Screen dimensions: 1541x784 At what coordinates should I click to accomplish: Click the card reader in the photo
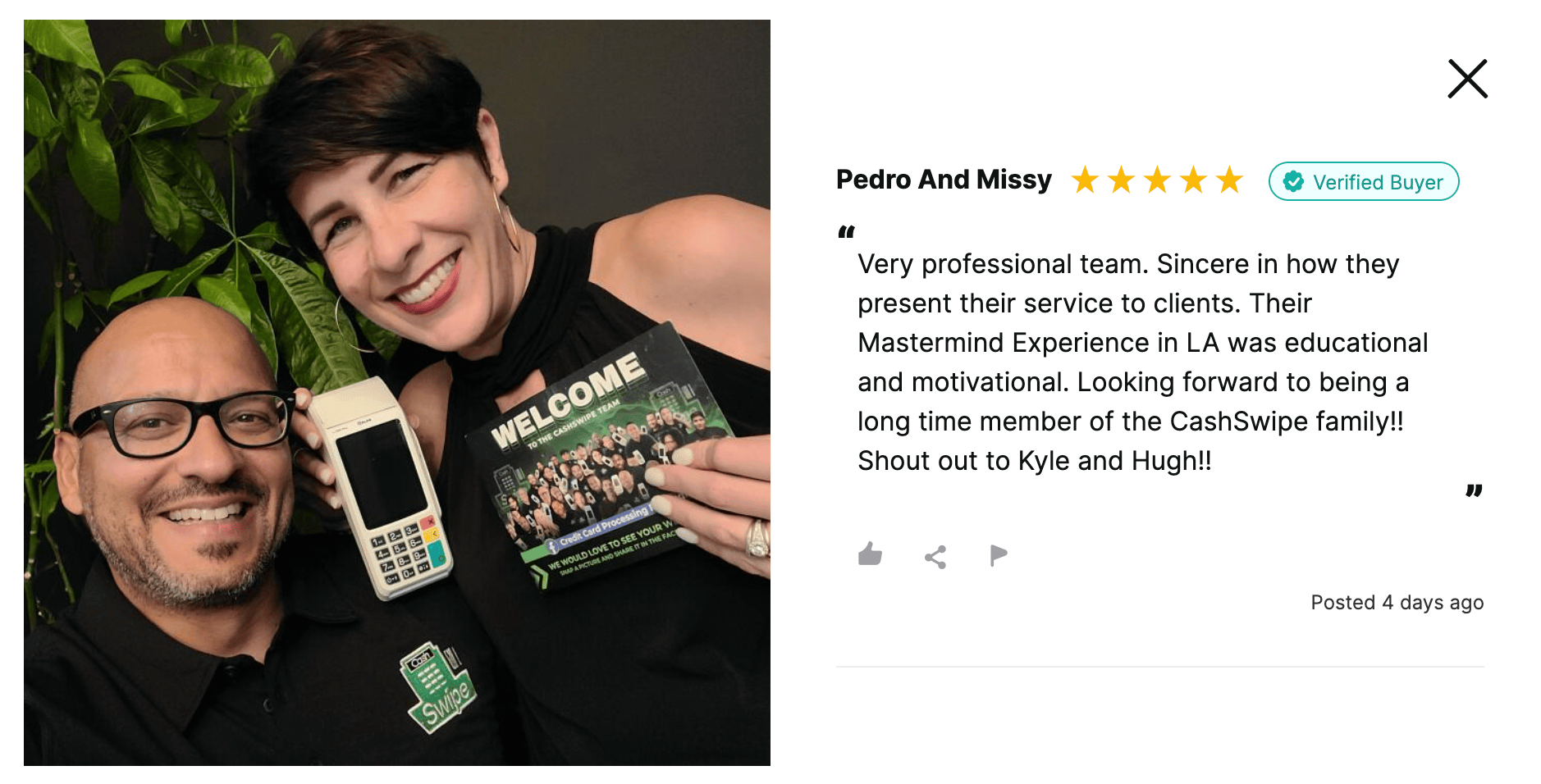click(x=381, y=488)
